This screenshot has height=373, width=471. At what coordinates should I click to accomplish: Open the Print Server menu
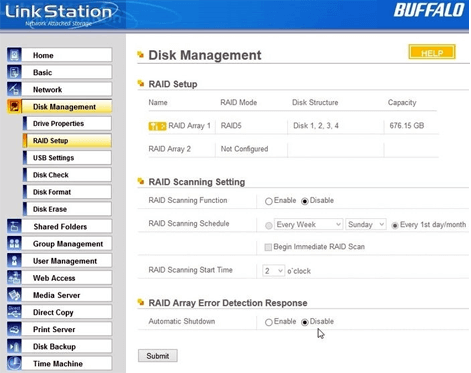67,329
